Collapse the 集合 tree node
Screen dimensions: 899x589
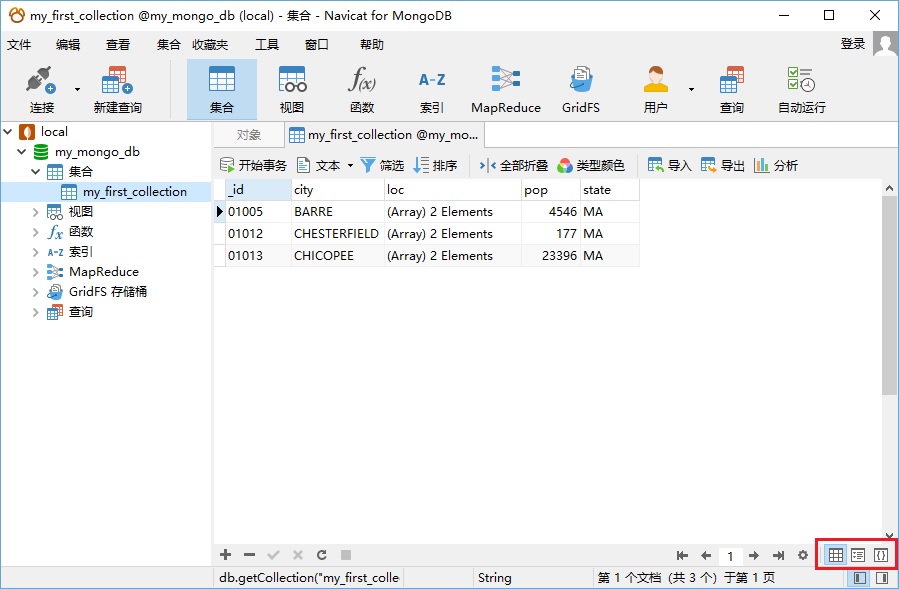pos(36,171)
